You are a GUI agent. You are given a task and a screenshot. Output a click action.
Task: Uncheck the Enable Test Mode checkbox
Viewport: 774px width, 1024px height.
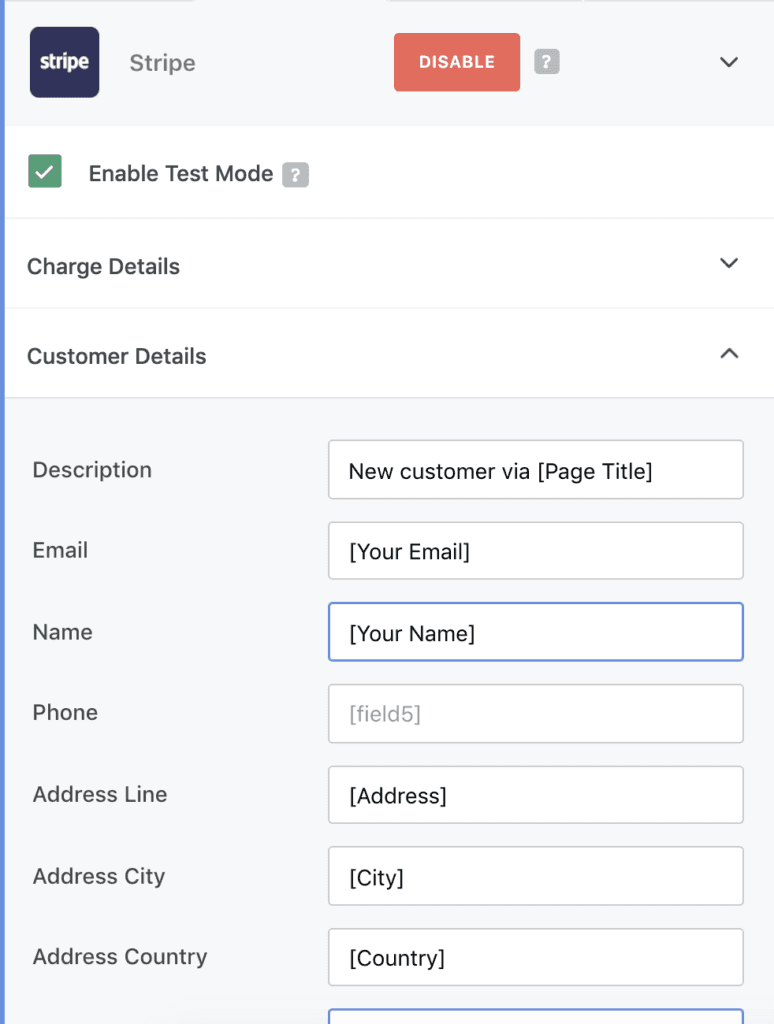point(45,171)
